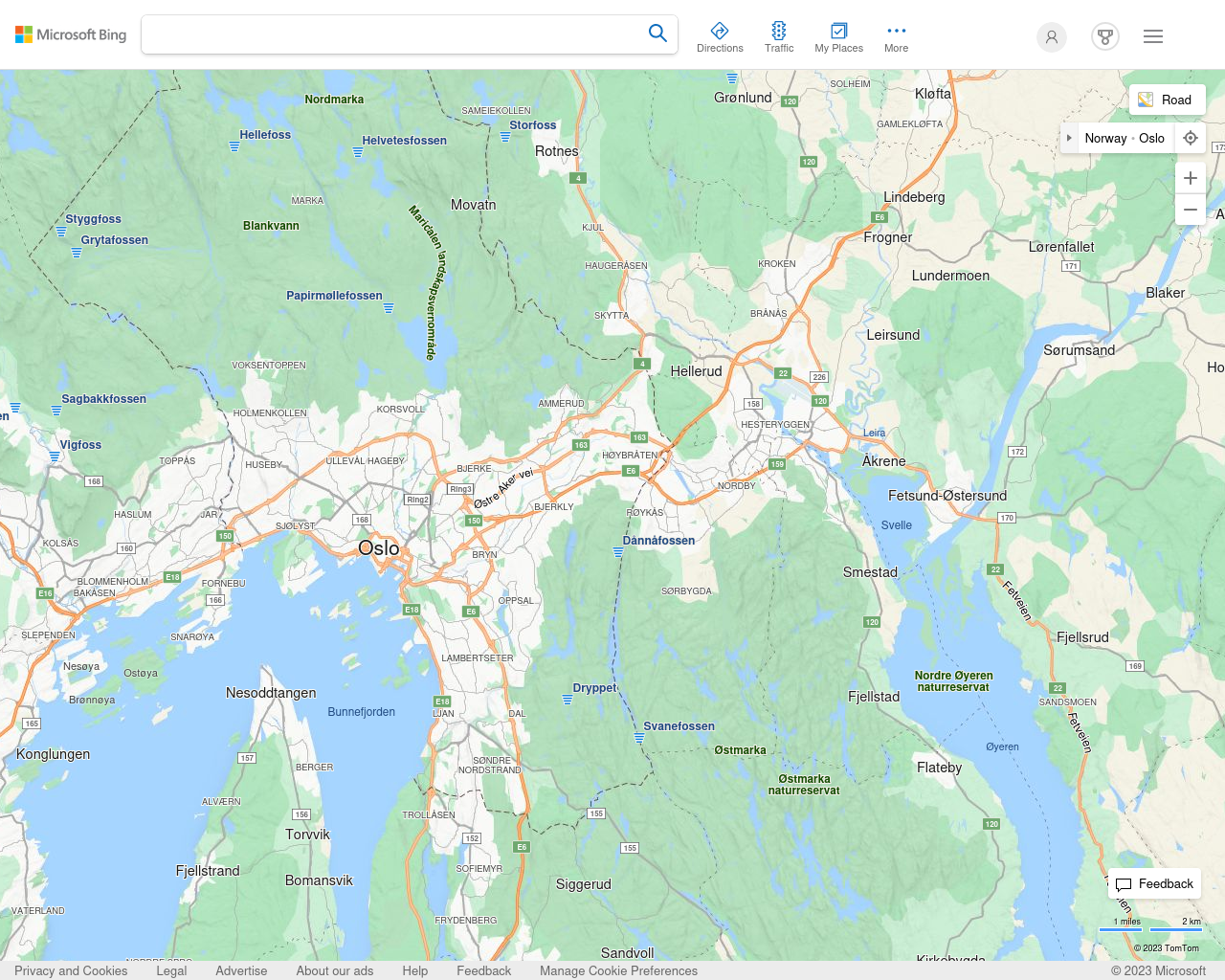Zoom out with the minus button

click(1191, 210)
